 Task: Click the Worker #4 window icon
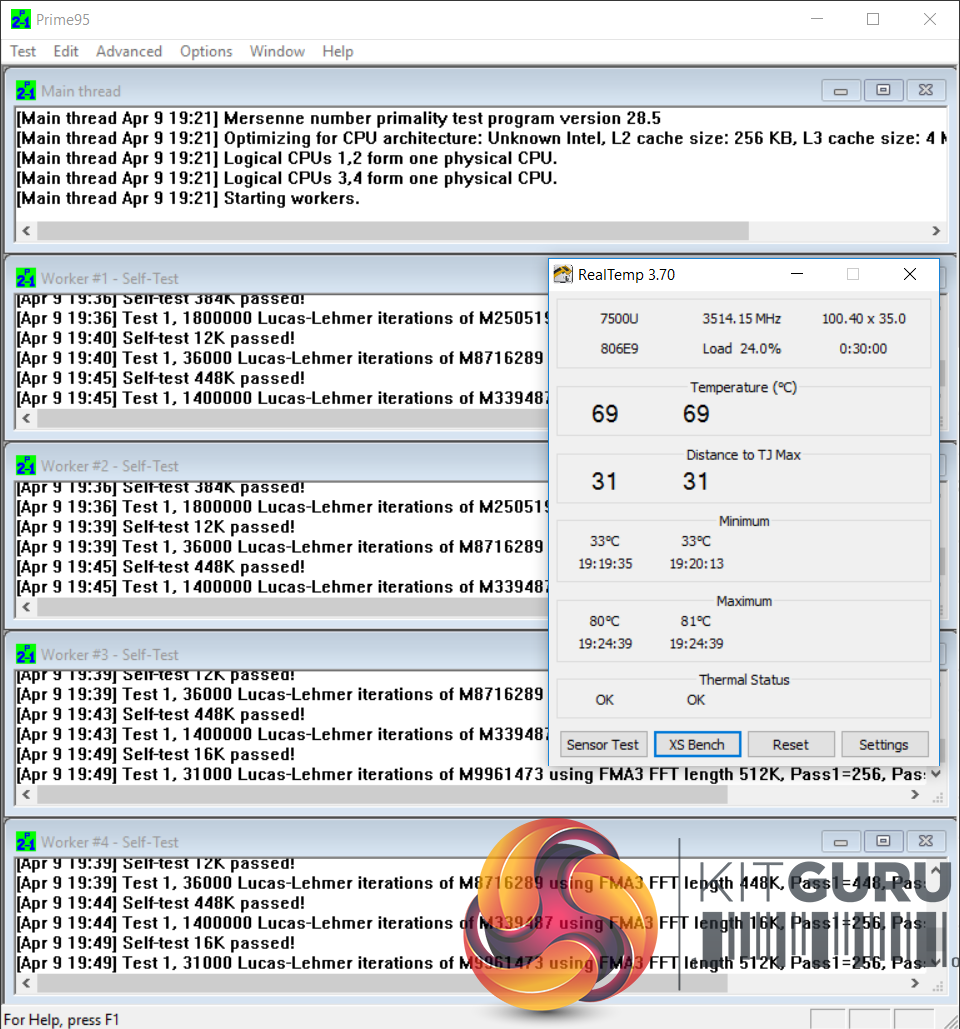[x=26, y=842]
